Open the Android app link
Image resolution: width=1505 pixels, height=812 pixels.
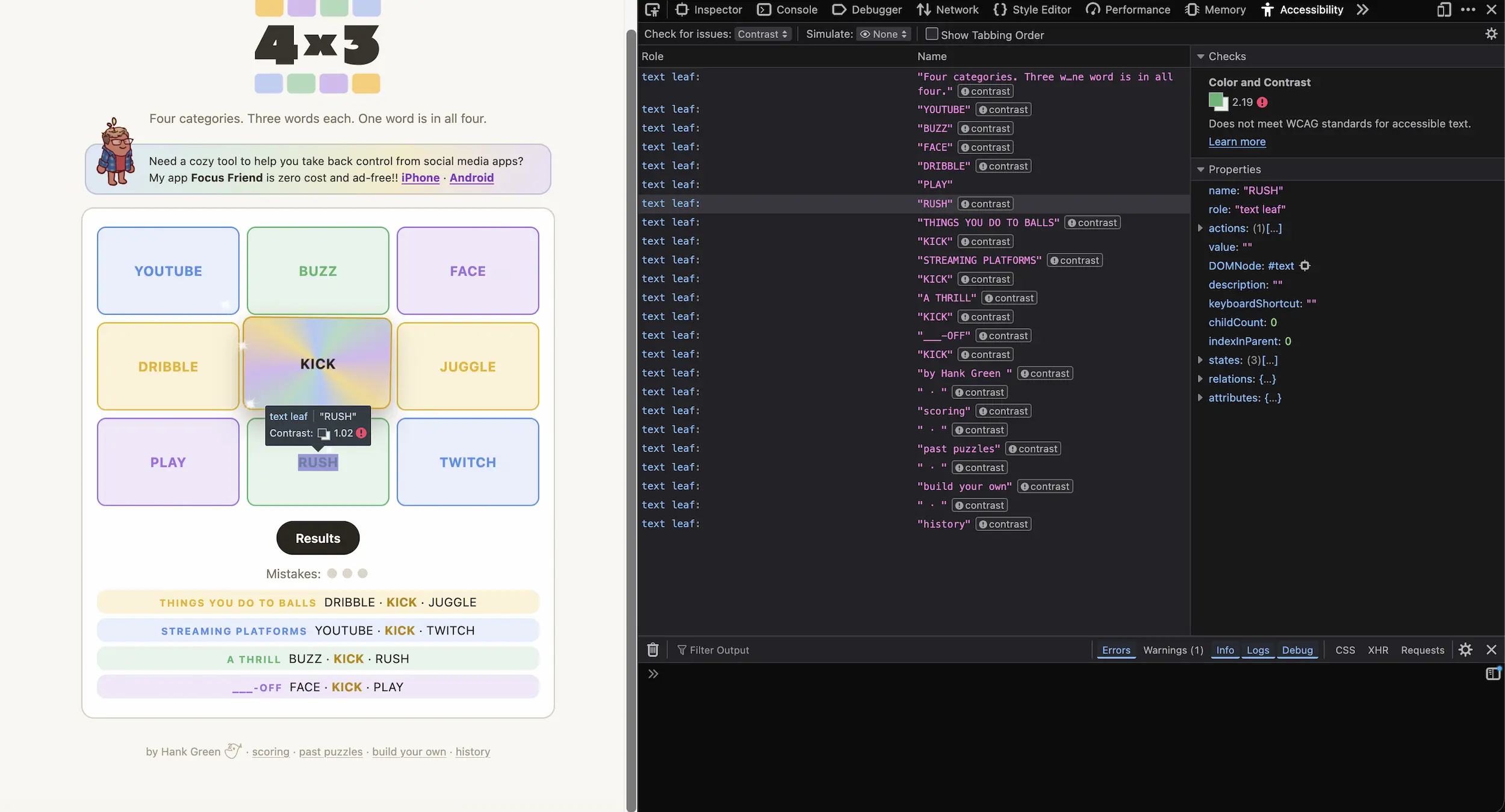pyautogui.click(x=471, y=178)
